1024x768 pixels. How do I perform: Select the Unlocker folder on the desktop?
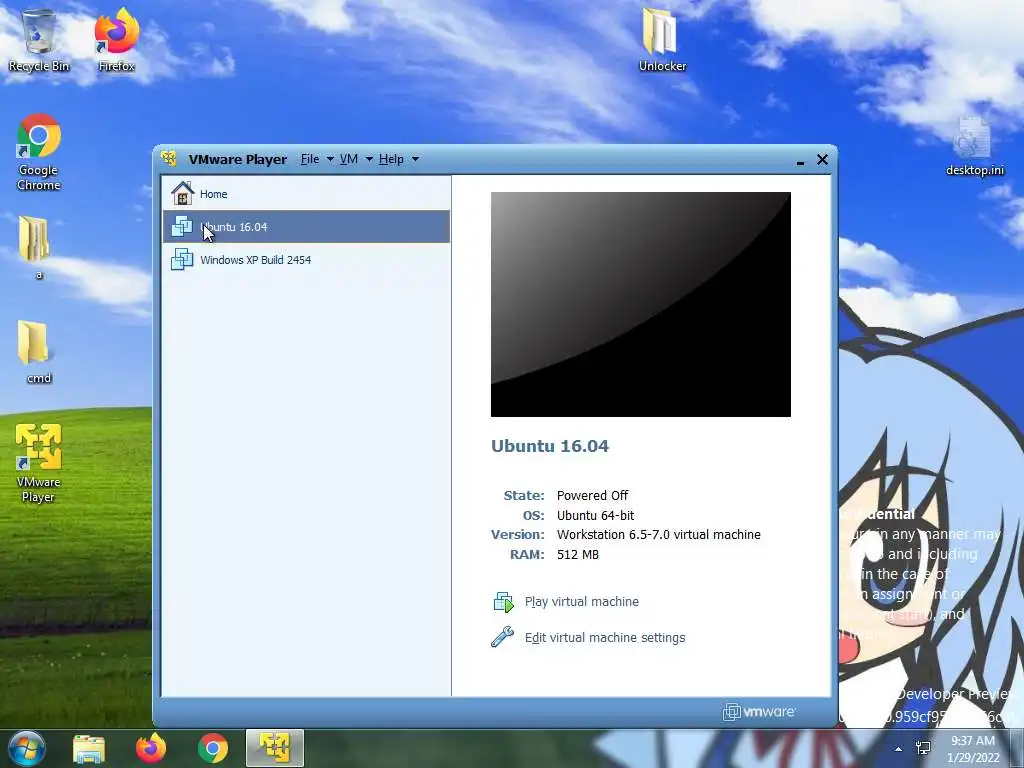pyautogui.click(x=662, y=40)
